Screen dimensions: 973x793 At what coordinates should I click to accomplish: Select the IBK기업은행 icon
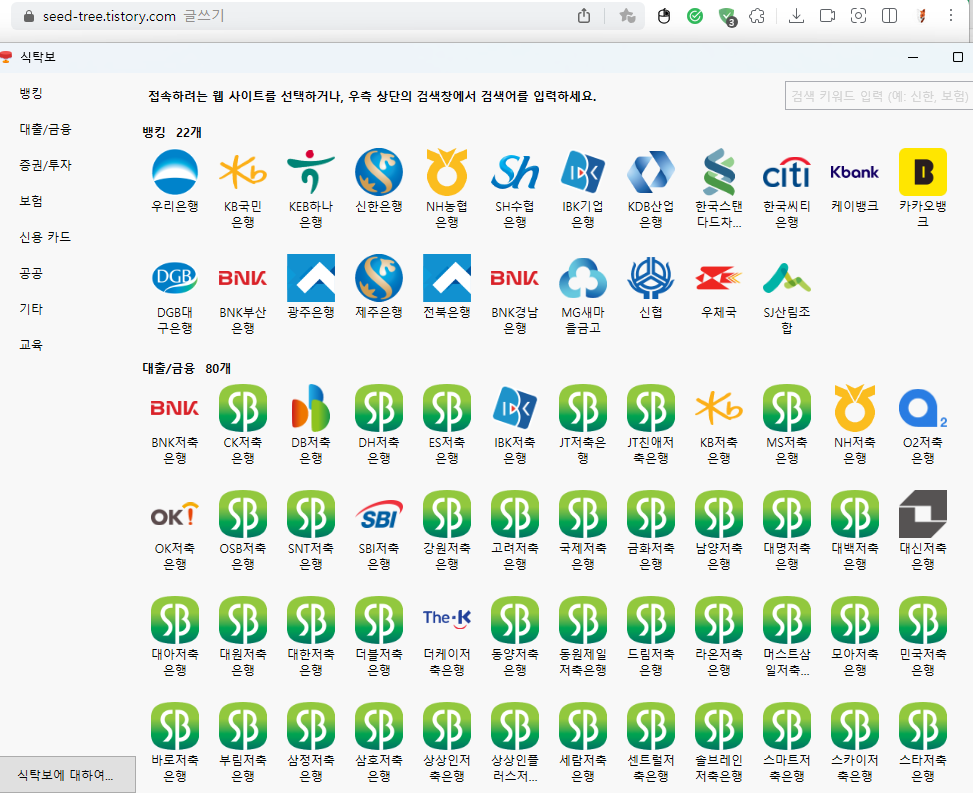(583, 172)
